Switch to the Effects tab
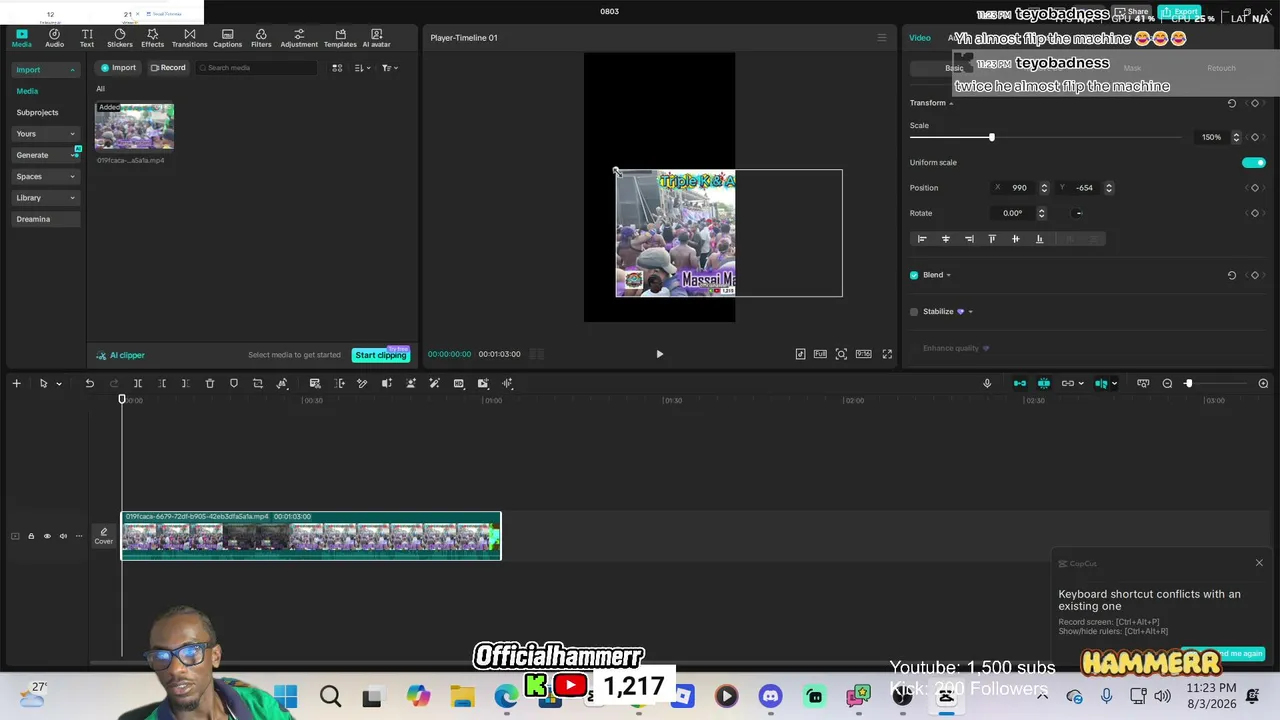The width and height of the screenshot is (1280, 720). click(x=153, y=38)
